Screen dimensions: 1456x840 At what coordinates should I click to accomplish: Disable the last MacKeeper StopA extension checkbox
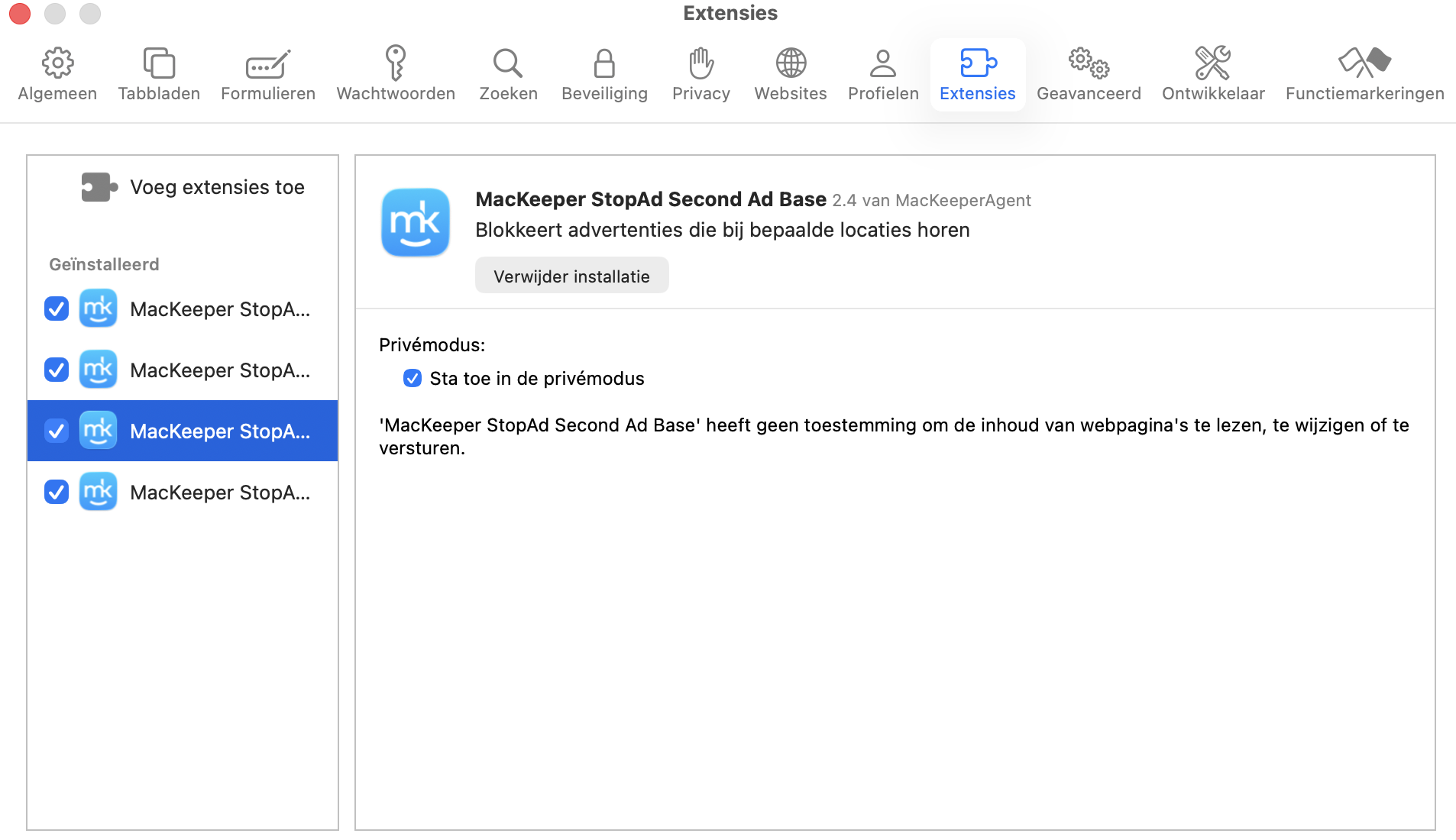(x=56, y=492)
